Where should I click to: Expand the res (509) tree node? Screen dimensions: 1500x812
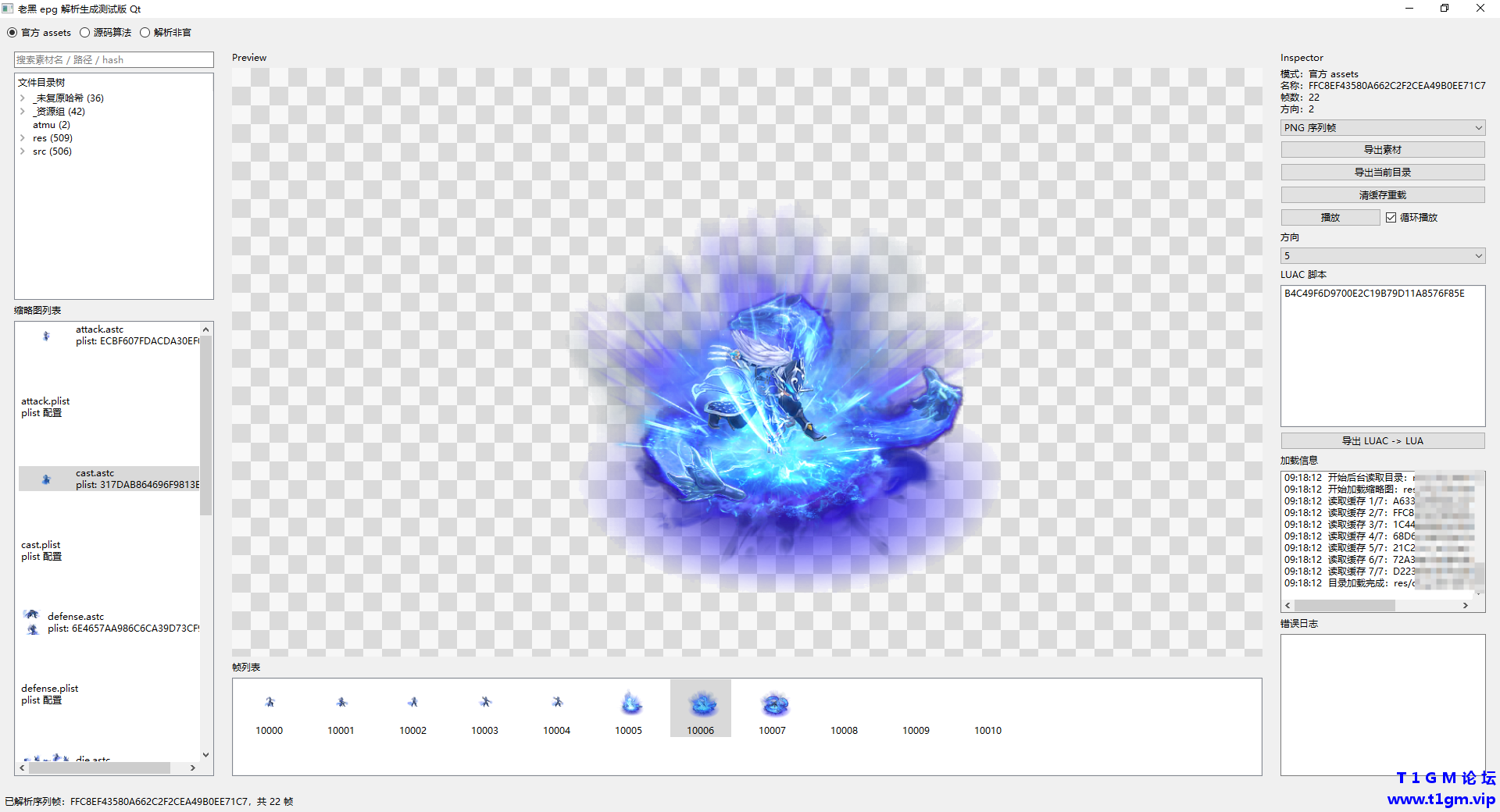coord(23,138)
